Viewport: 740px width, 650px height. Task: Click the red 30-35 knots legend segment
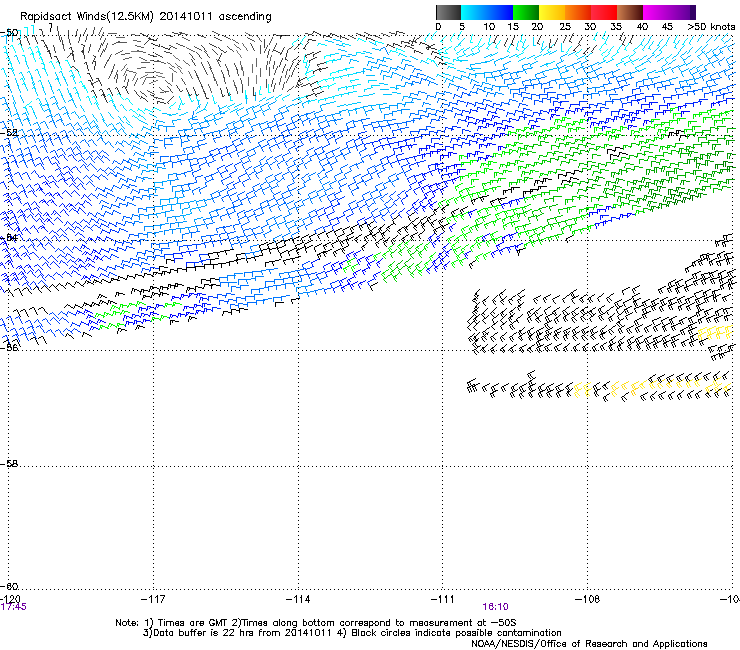point(604,12)
